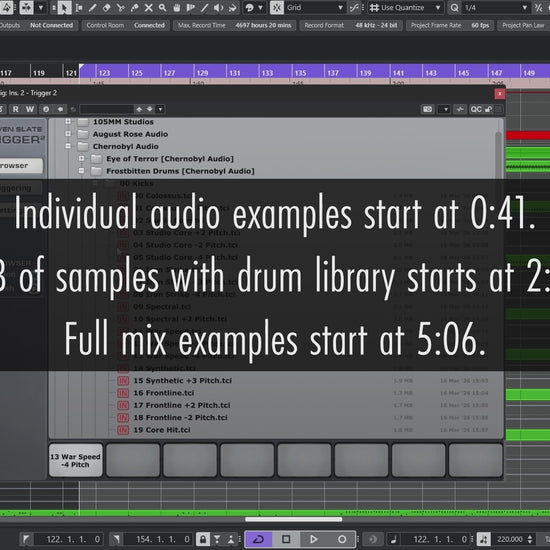The image size is (550, 550).
Task: Click the Quantize Q apply icon
Action: [x=454, y=7]
